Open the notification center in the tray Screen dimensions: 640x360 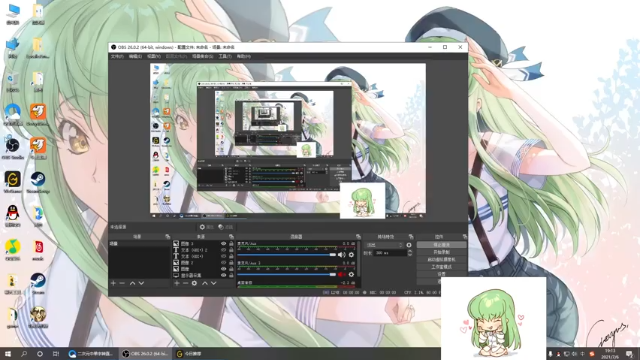[629, 354]
